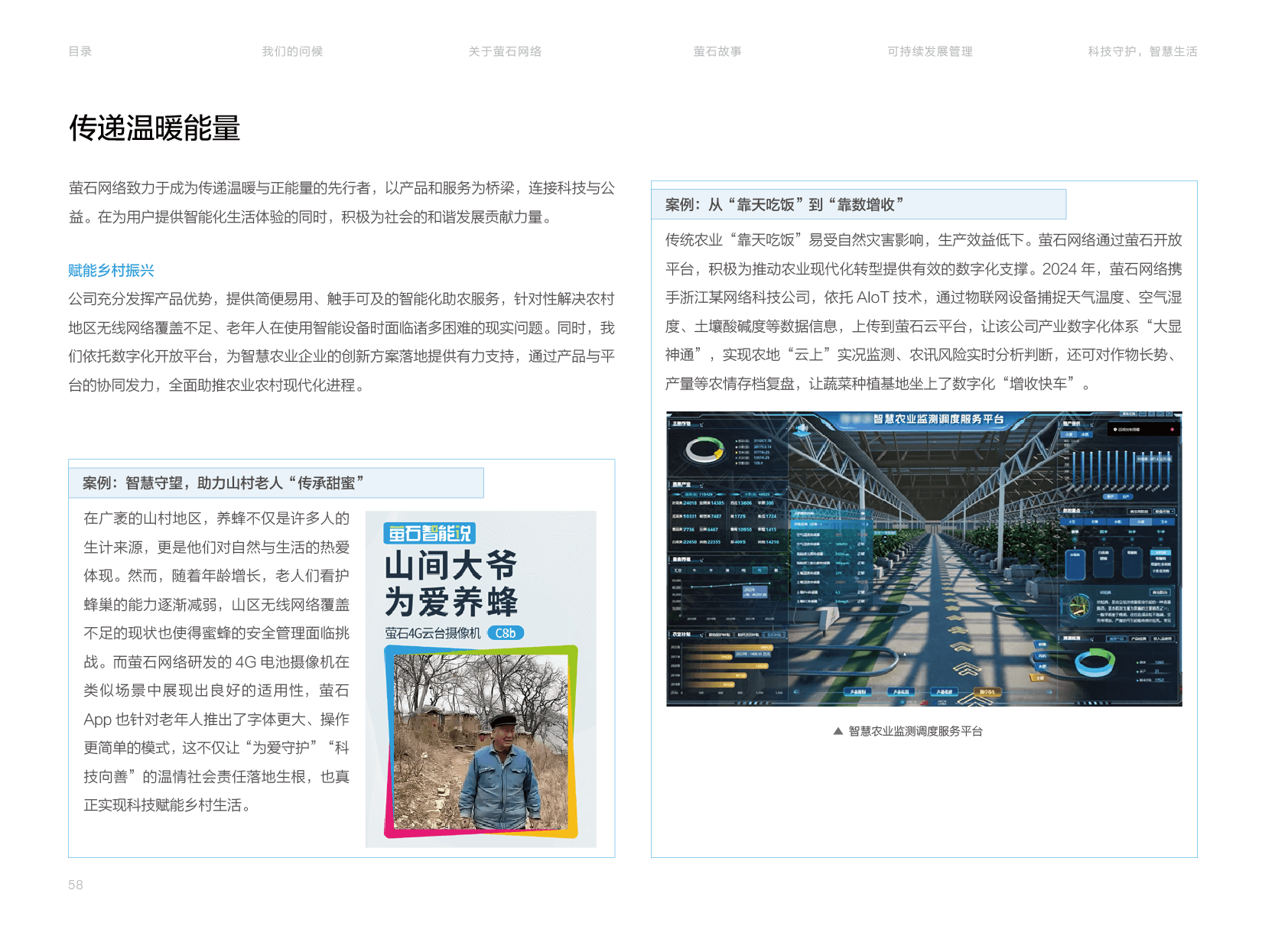
Task: Click the green-yellow donut chart in dashboard
Action: click(704, 450)
